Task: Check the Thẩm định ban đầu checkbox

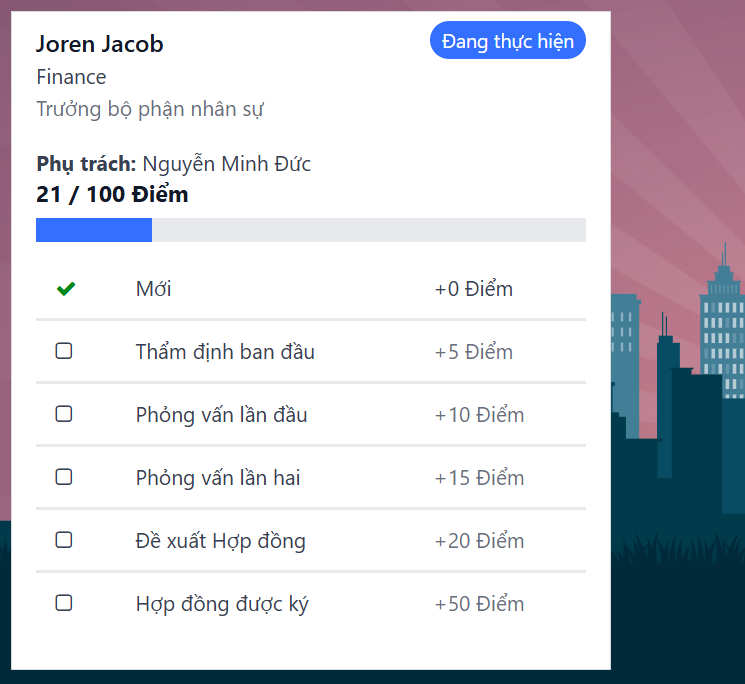Action: point(64,351)
